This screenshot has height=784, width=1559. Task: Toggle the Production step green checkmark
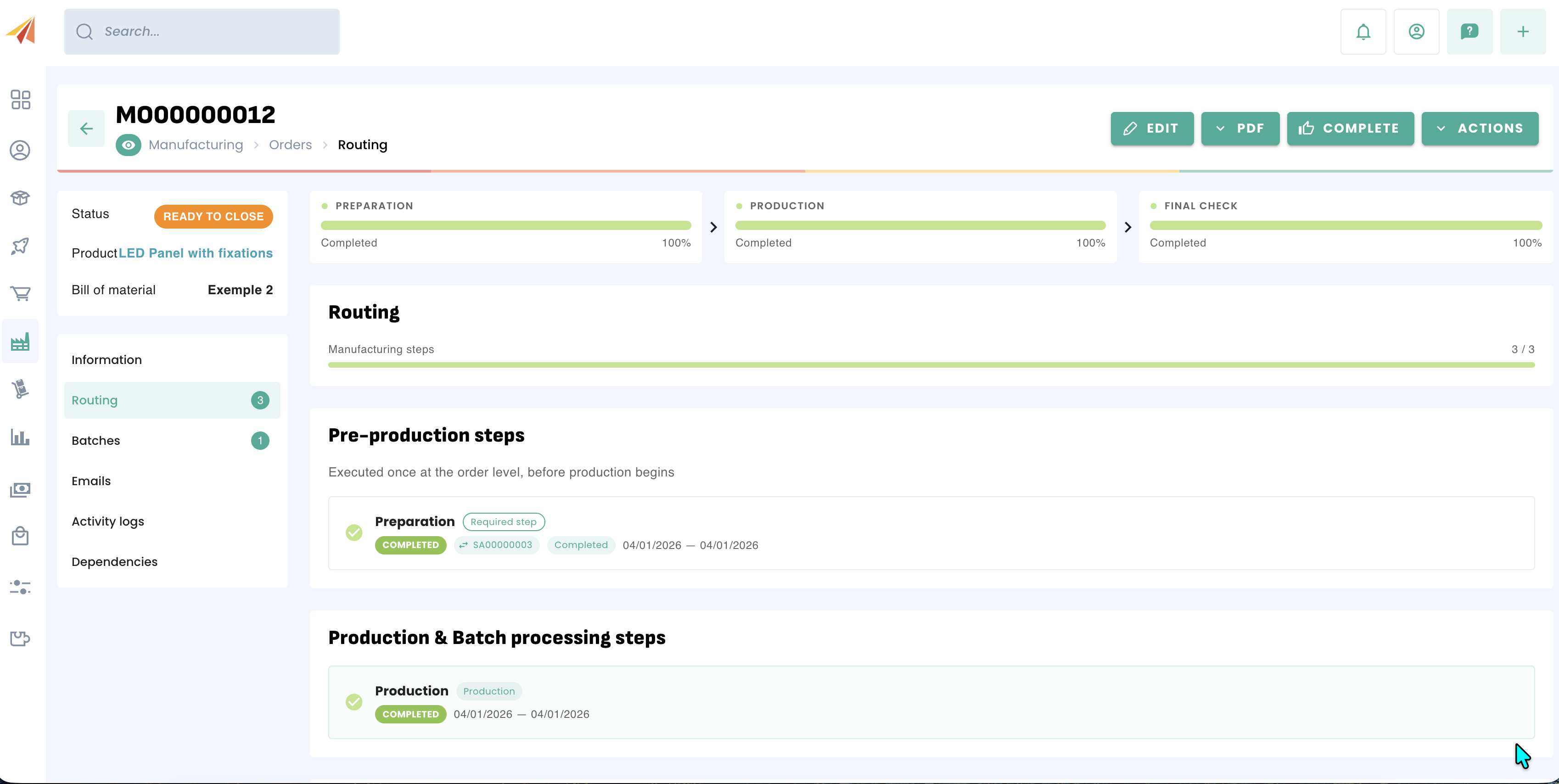(354, 702)
